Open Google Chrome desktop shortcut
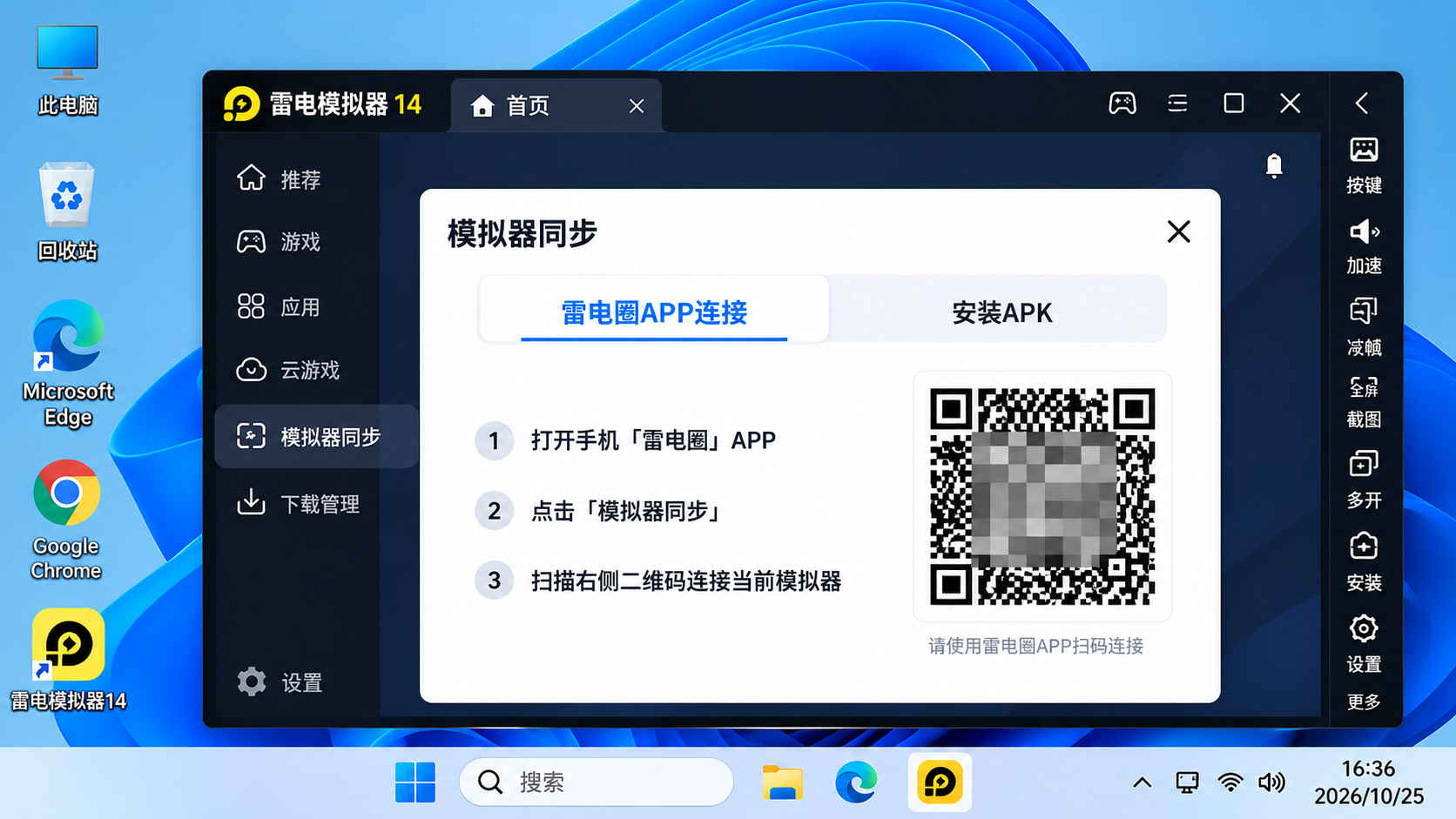This screenshot has height=819, width=1456. tap(66, 520)
